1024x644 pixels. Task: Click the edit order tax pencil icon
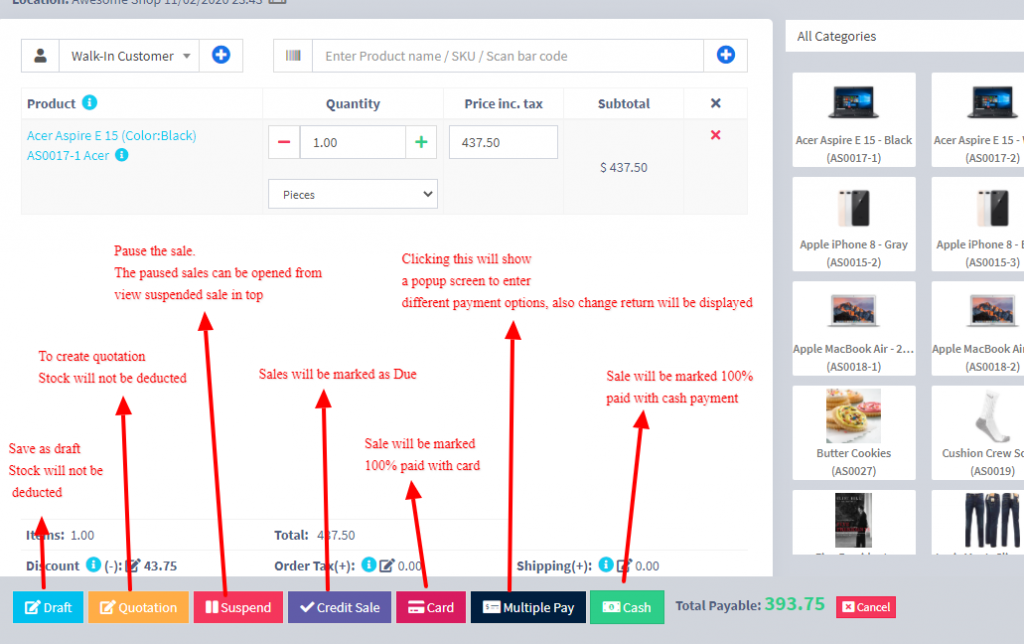(387, 566)
